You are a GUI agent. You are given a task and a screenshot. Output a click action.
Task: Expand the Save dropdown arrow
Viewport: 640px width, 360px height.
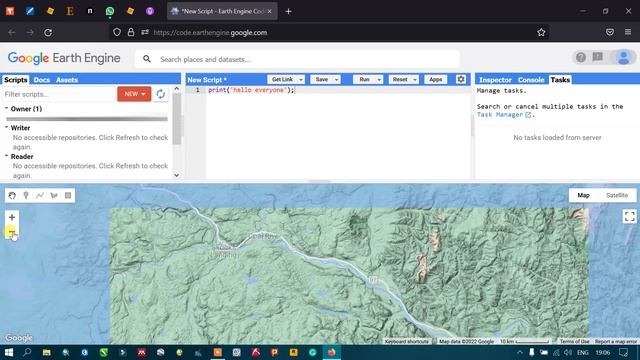click(337, 80)
